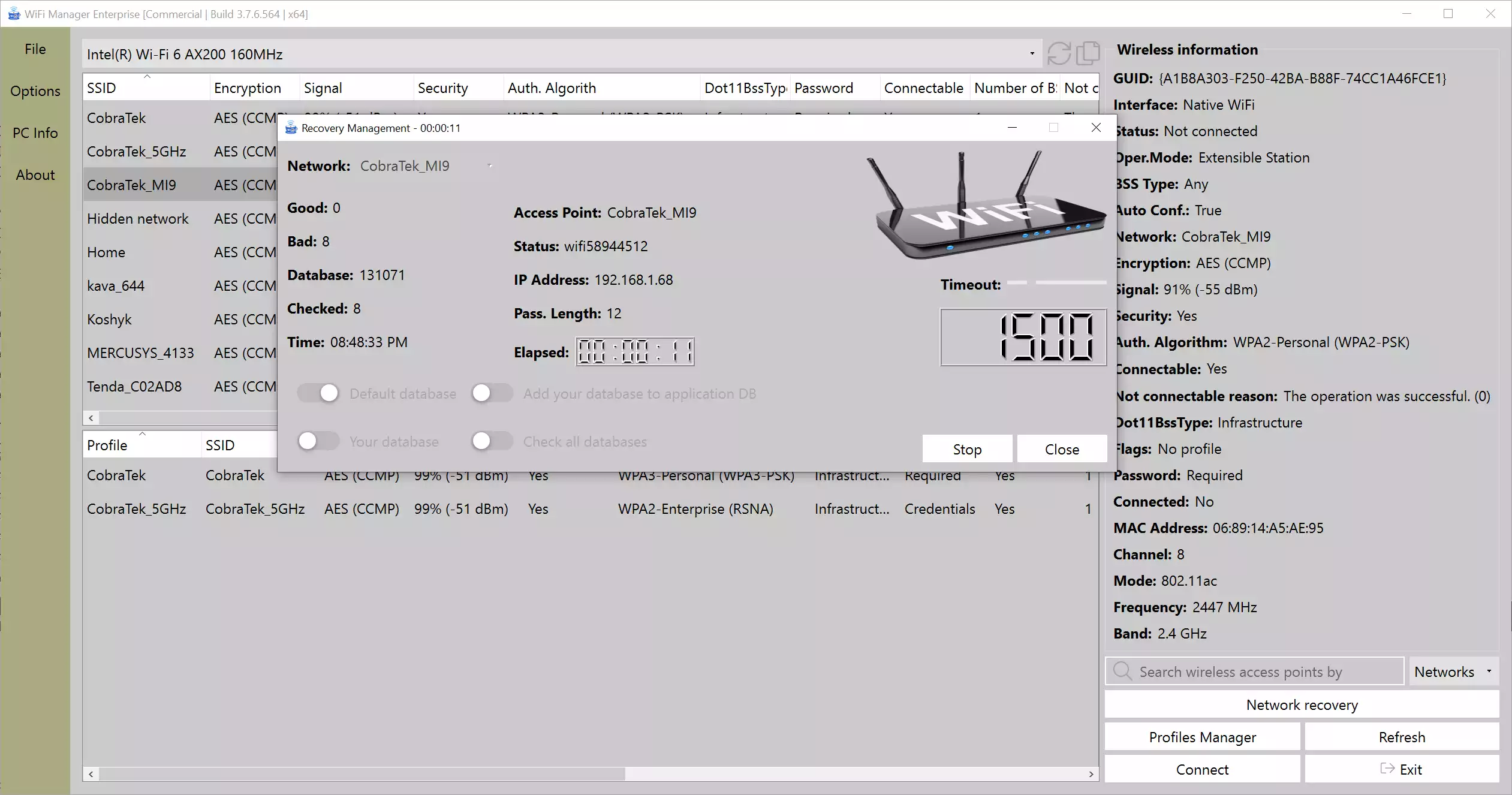Select the Home network row
The height and width of the screenshot is (795, 1512).
[x=180, y=252]
